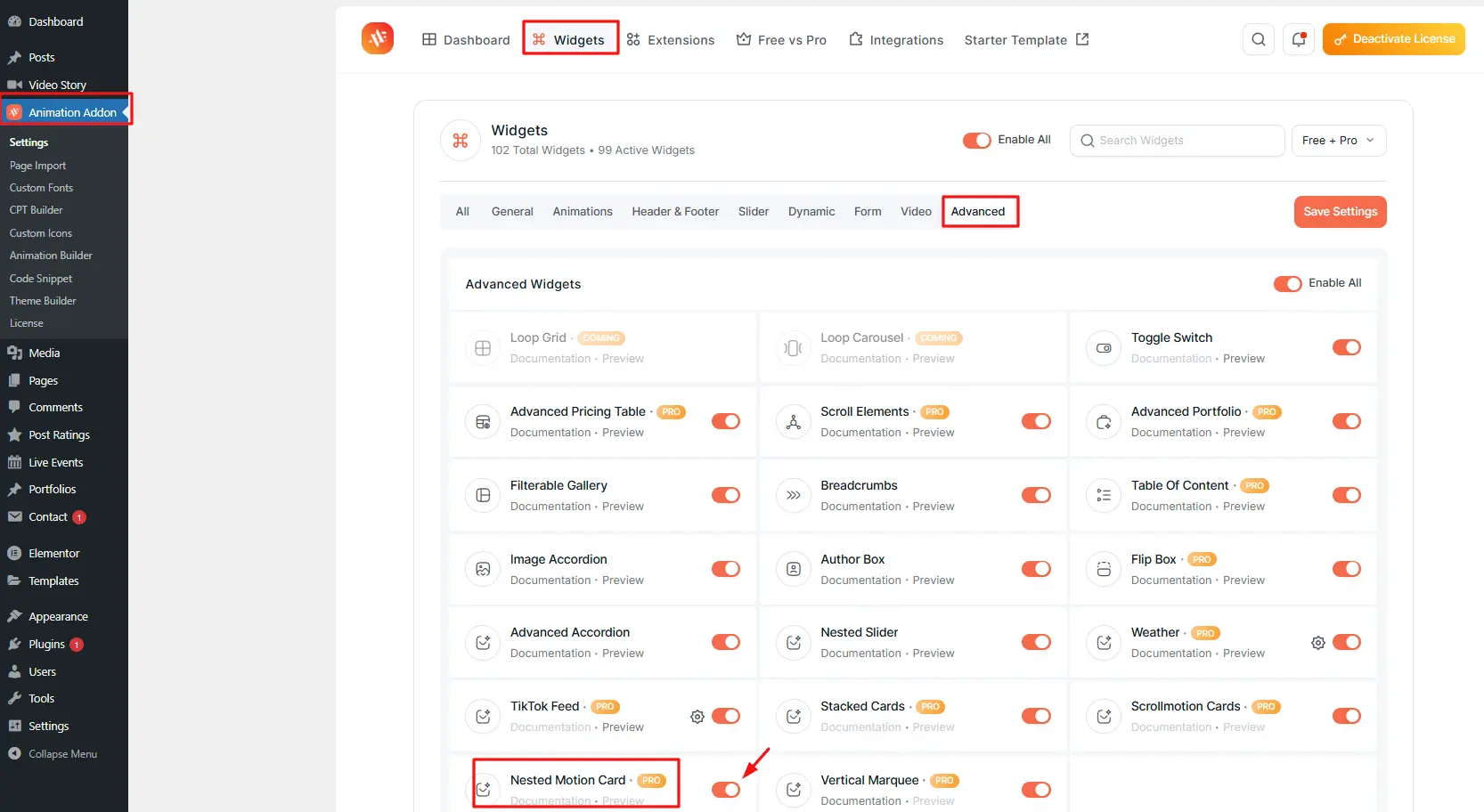The width and height of the screenshot is (1484, 812).
Task: Open Preview link for Scroll Elements
Action: pyautogui.click(x=933, y=433)
